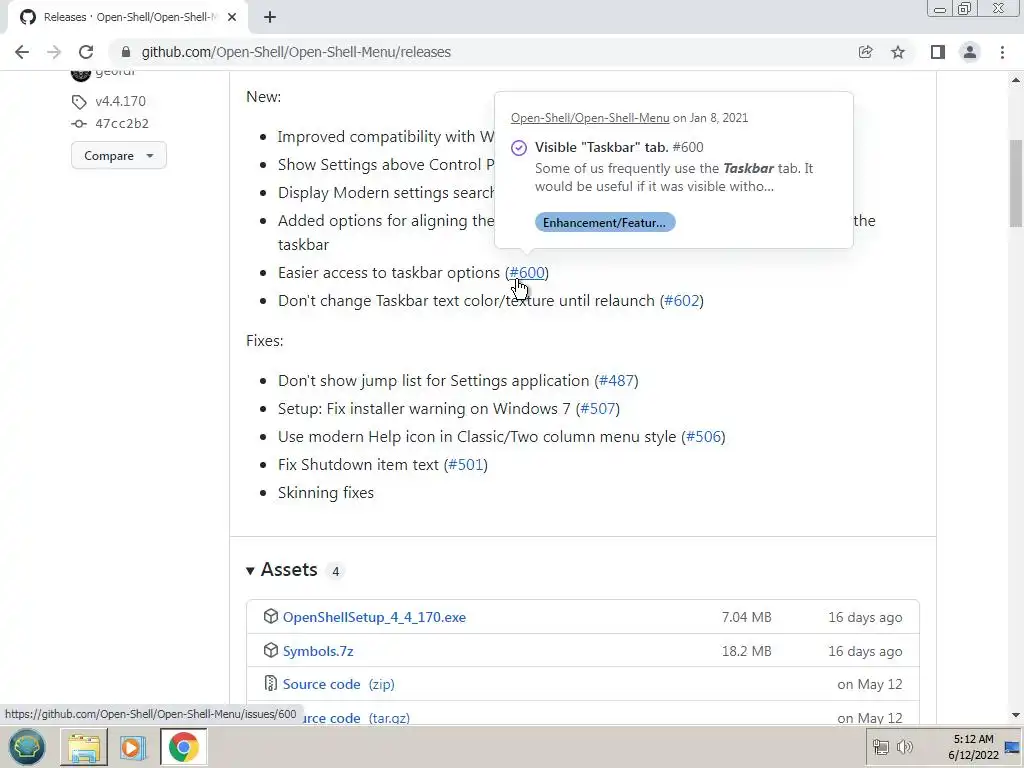The image size is (1024, 768).
Task: Click the network tray icon
Action: point(881,747)
